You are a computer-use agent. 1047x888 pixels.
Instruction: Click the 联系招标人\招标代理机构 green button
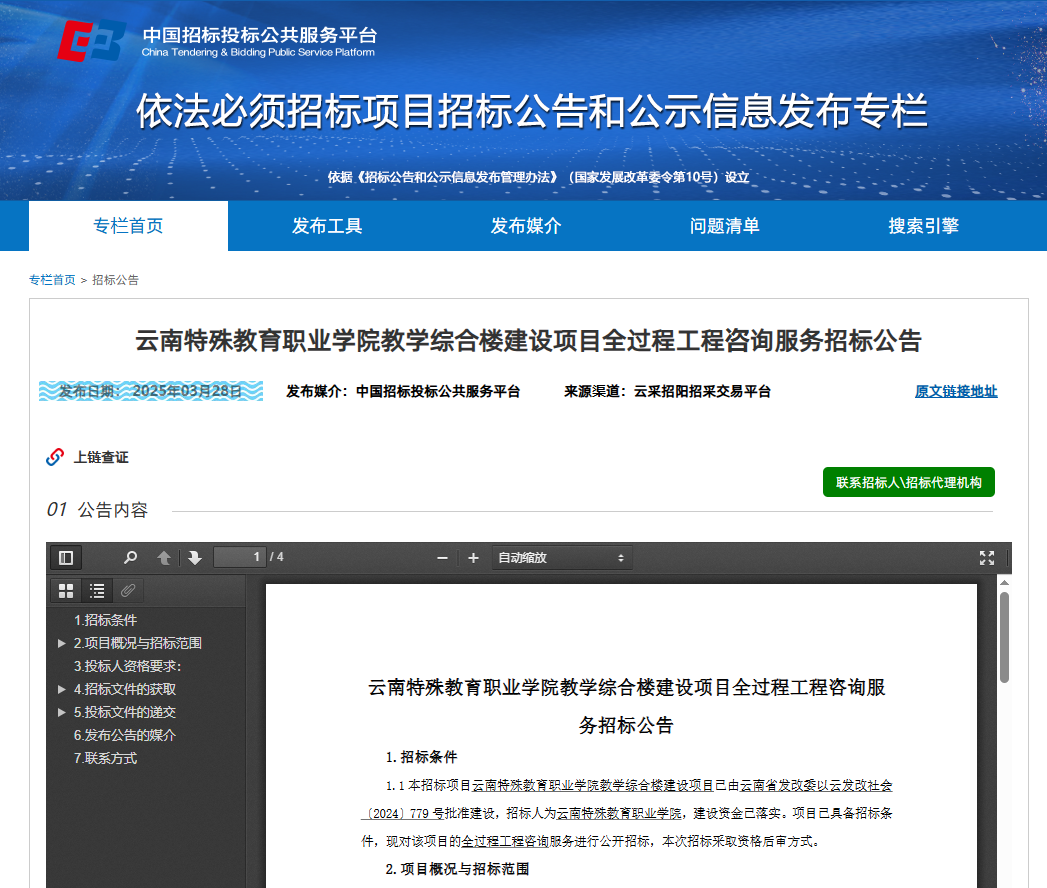coord(908,482)
